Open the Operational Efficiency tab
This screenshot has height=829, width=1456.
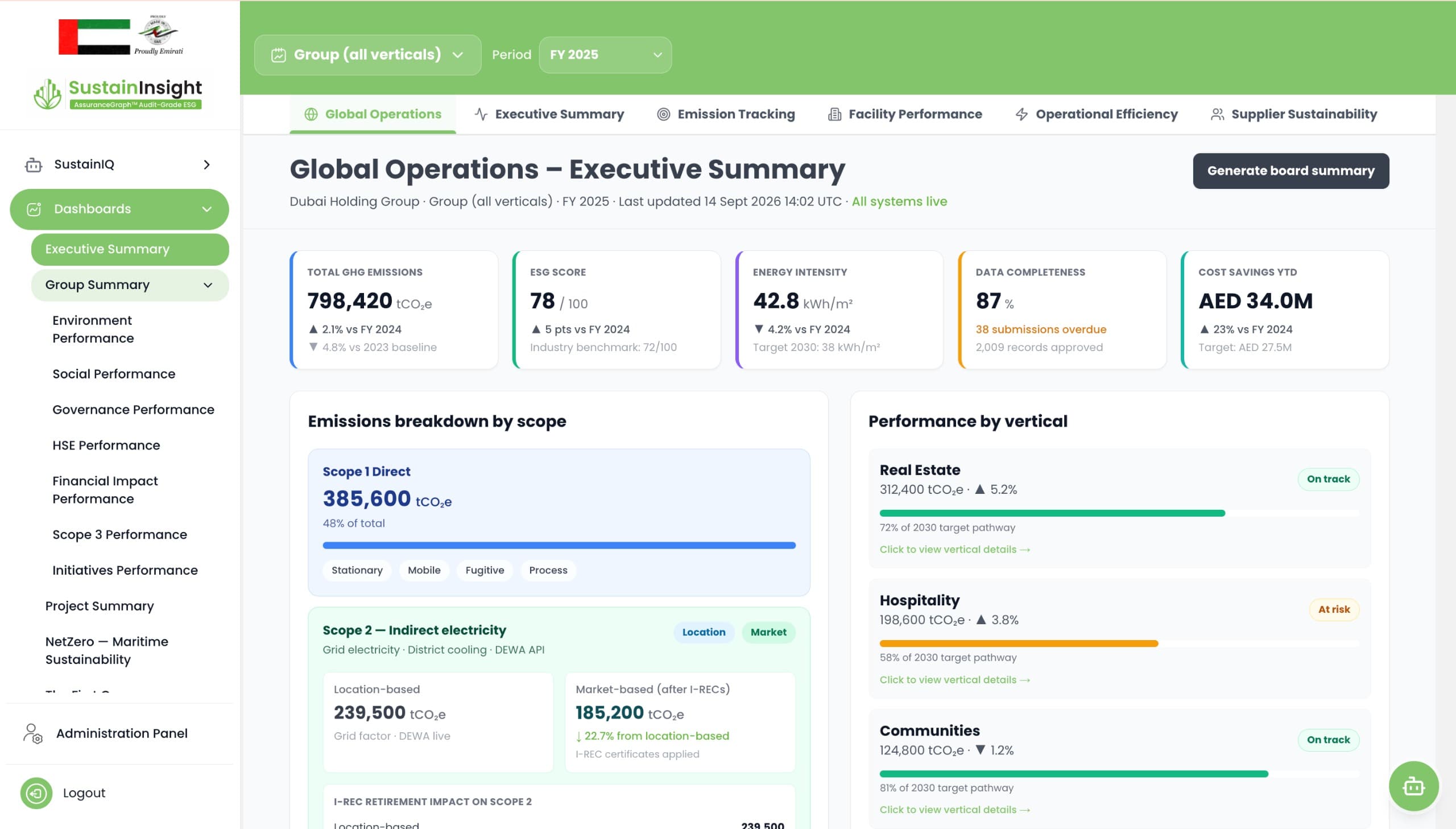click(1096, 114)
